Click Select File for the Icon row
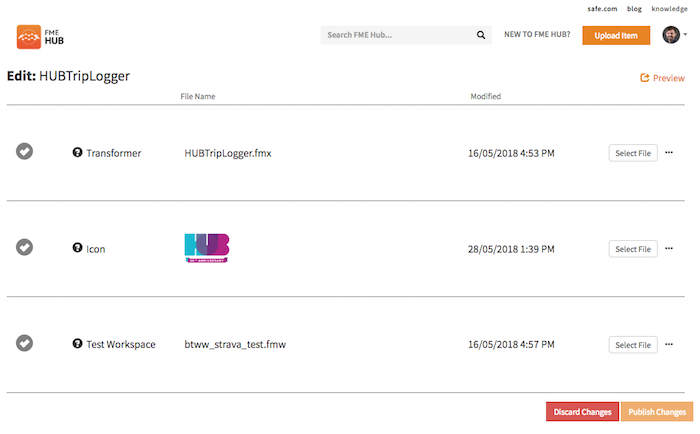This screenshot has width=700, height=434. click(x=633, y=249)
